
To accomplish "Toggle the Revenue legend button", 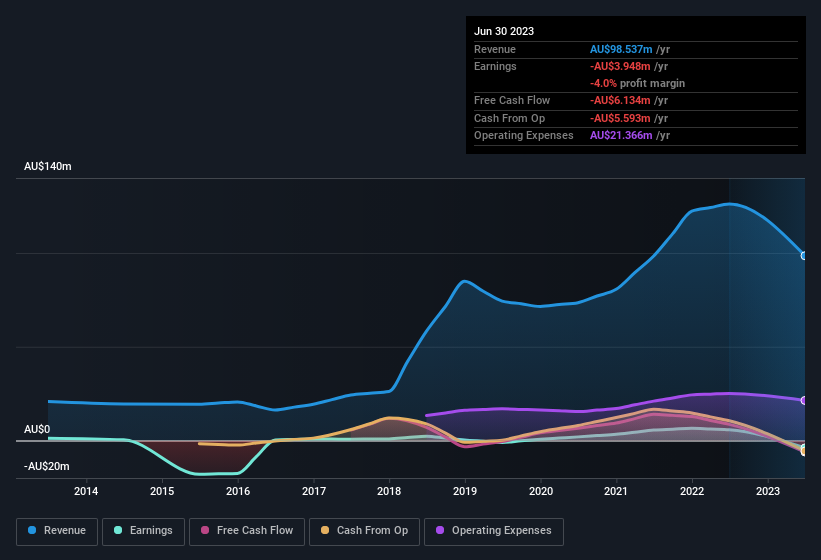I will [57, 531].
